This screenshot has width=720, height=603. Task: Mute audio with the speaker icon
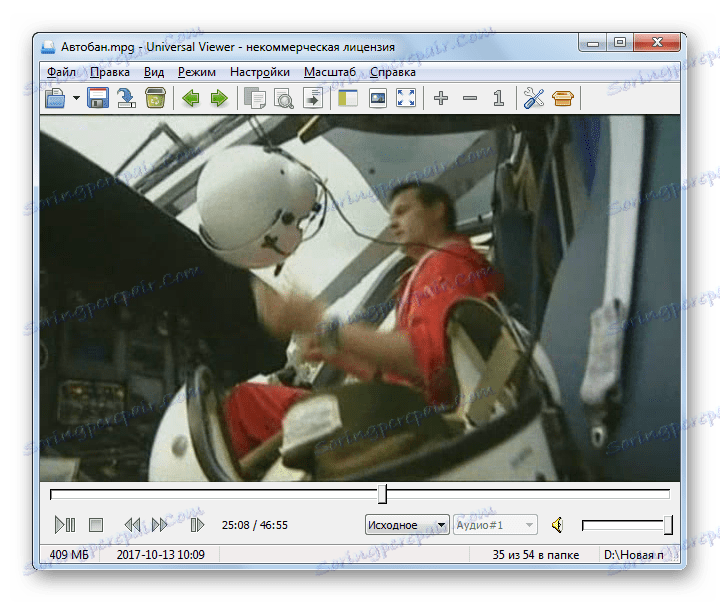tap(557, 524)
